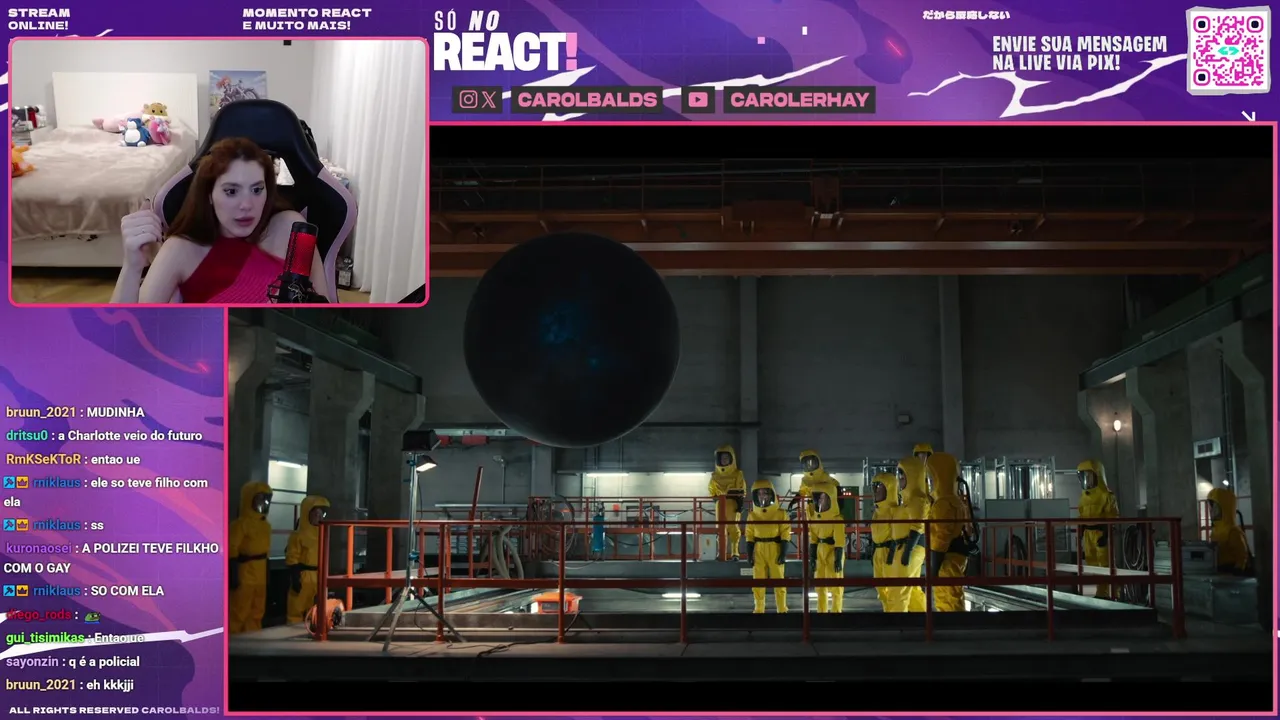Image resolution: width=1280 pixels, height=720 pixels.
Task: Click username dritsu0 in chat
Action: pos(27,436)
